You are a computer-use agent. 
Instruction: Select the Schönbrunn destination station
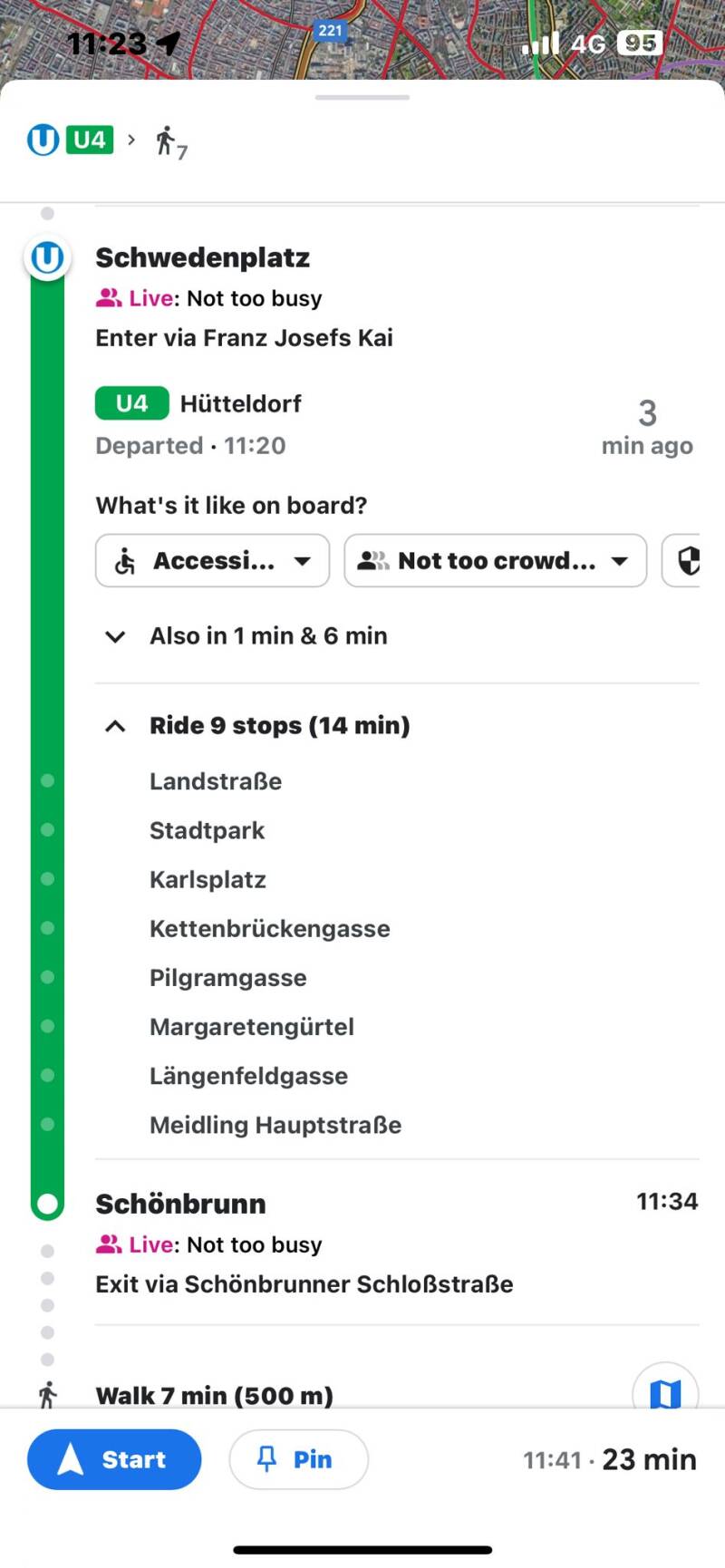tap(181, 1204)
